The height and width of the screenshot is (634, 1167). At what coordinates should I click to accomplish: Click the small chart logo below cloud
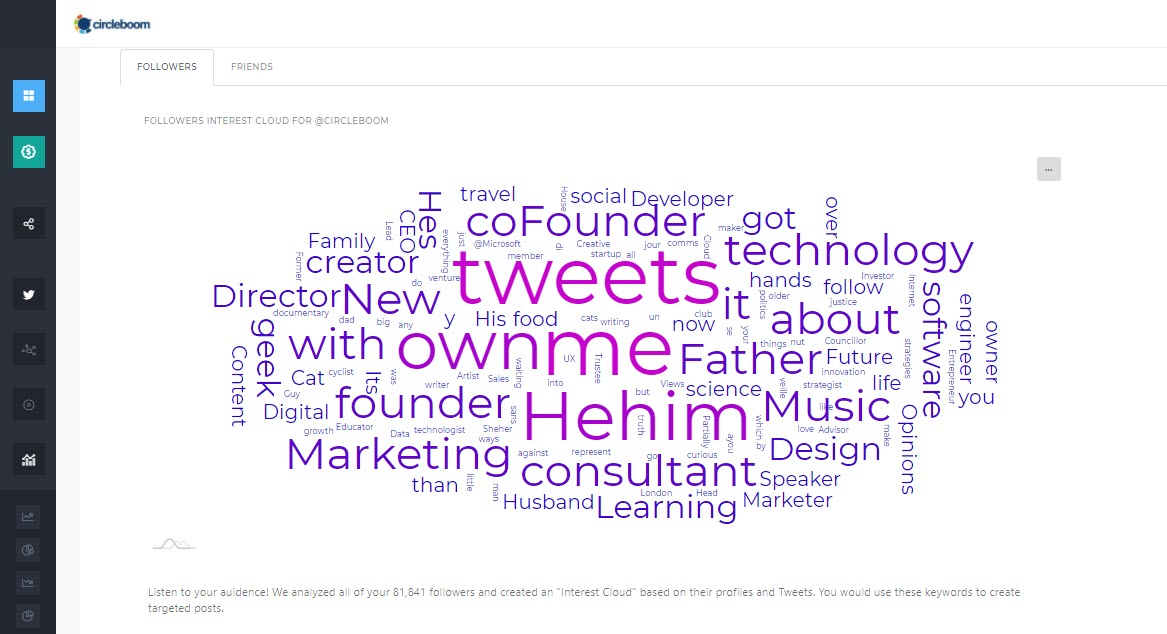(x=173, y=544)
